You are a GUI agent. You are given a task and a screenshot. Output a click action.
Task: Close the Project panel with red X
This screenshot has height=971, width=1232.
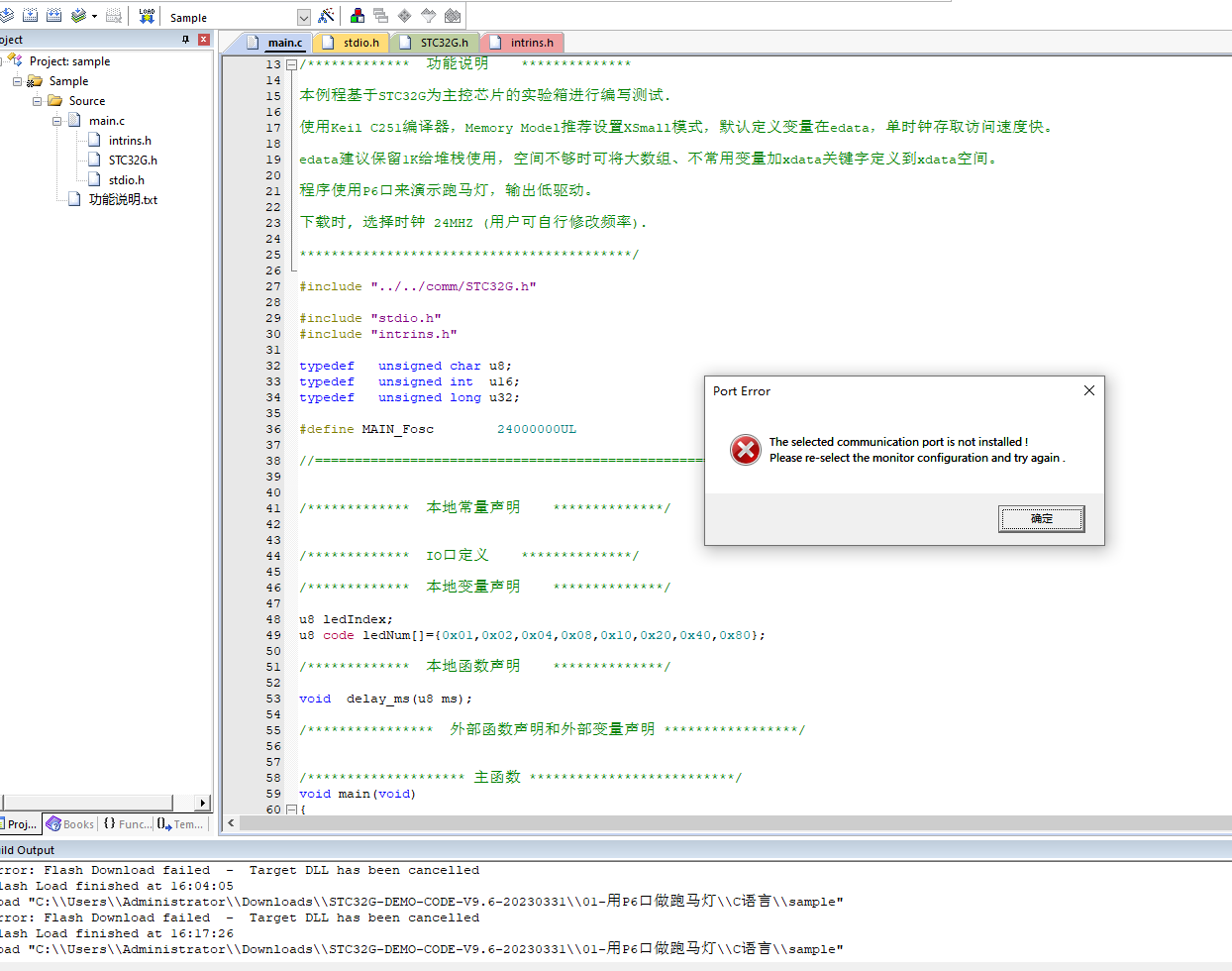(204, 40)
